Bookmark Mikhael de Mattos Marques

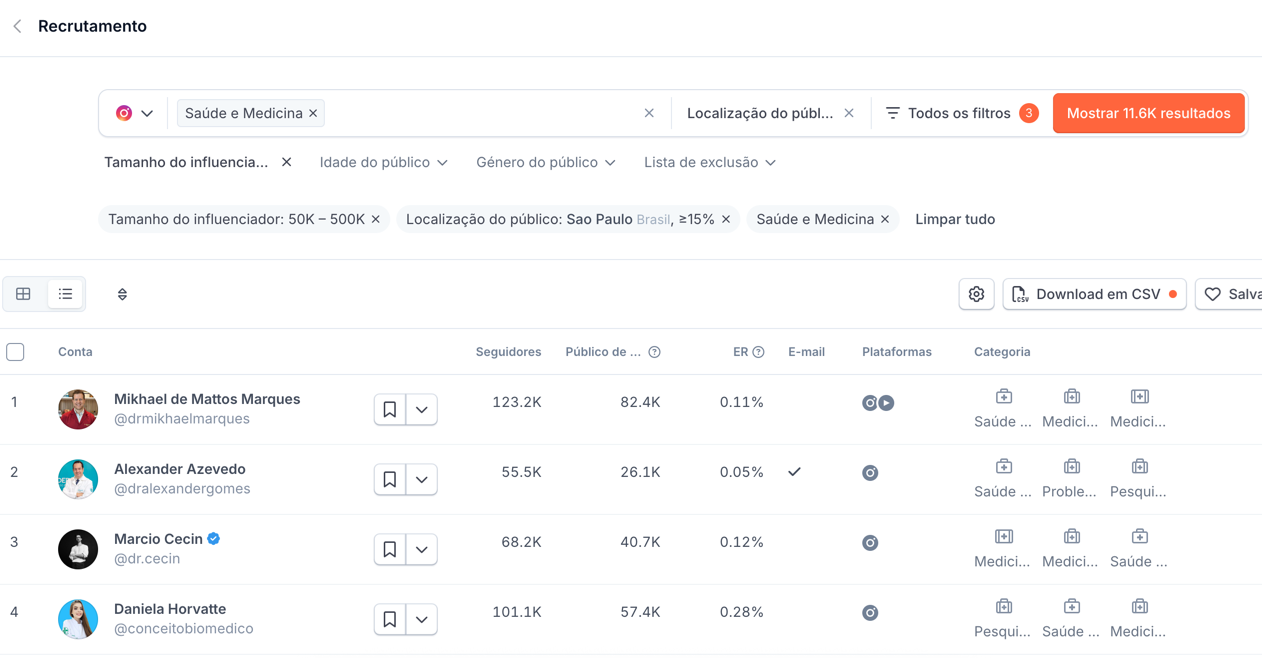coord(390,409)
